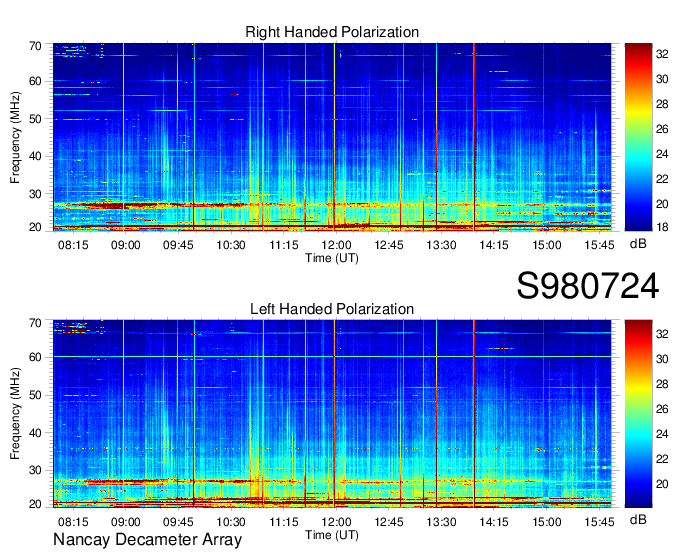Click the 13:30 tick on the bottom time axis

(441, 522)
